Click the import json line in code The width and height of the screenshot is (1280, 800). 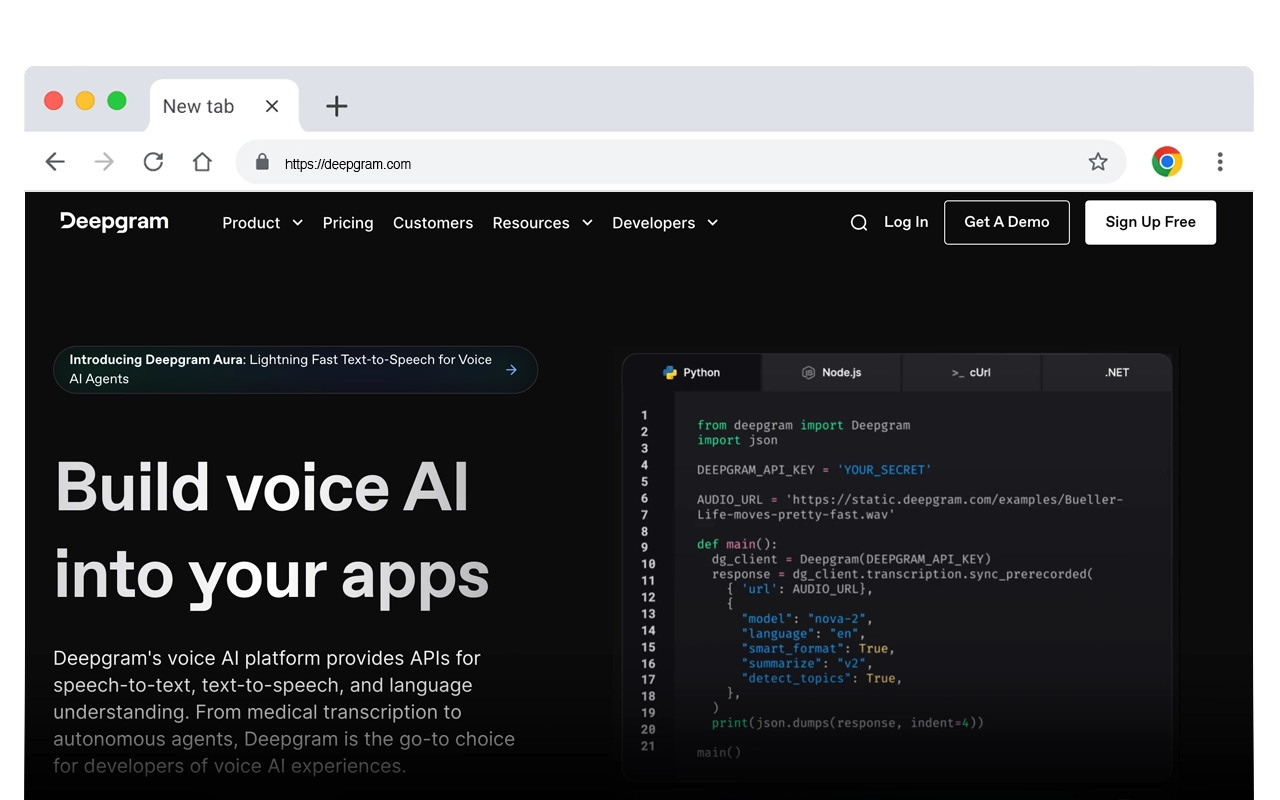coord(737,440)
